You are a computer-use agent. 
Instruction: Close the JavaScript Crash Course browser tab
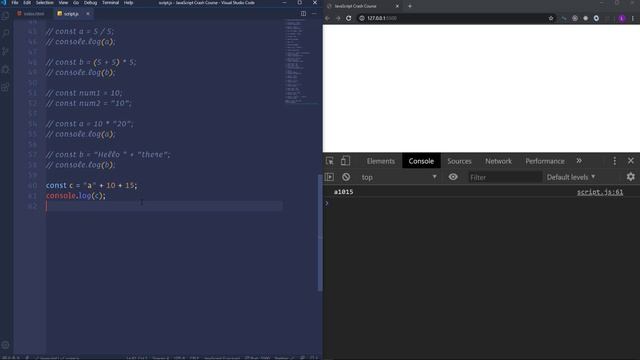pos(397,6)
